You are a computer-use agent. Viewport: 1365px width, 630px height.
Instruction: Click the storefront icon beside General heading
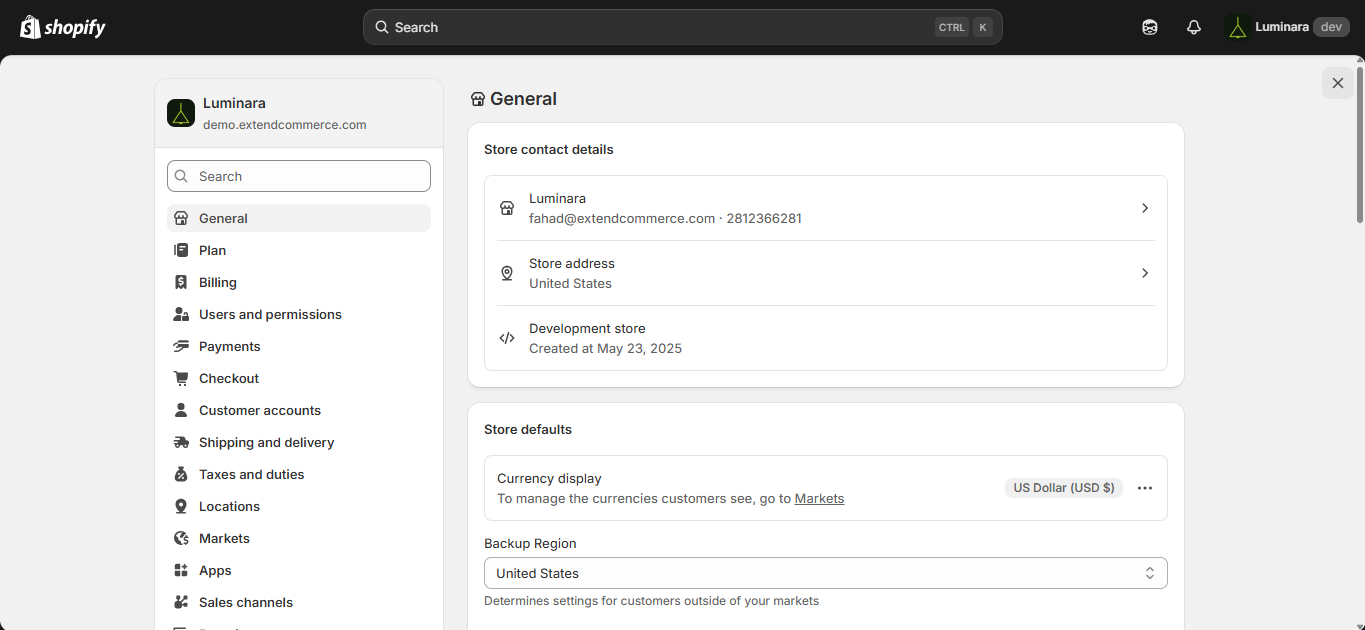click(478, 99)
